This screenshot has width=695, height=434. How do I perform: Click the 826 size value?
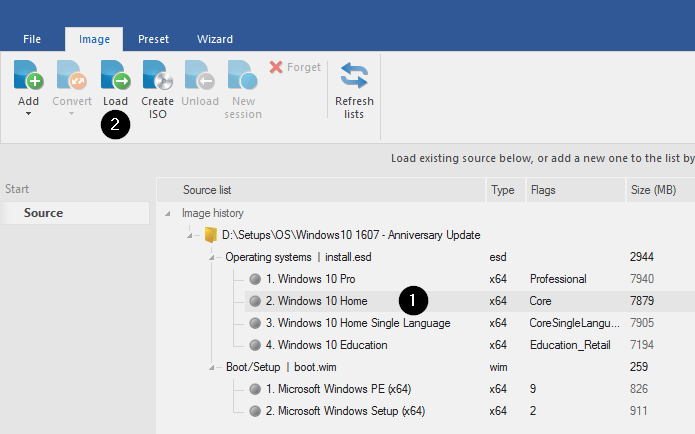pyautogui.click(x=639, y=389)
